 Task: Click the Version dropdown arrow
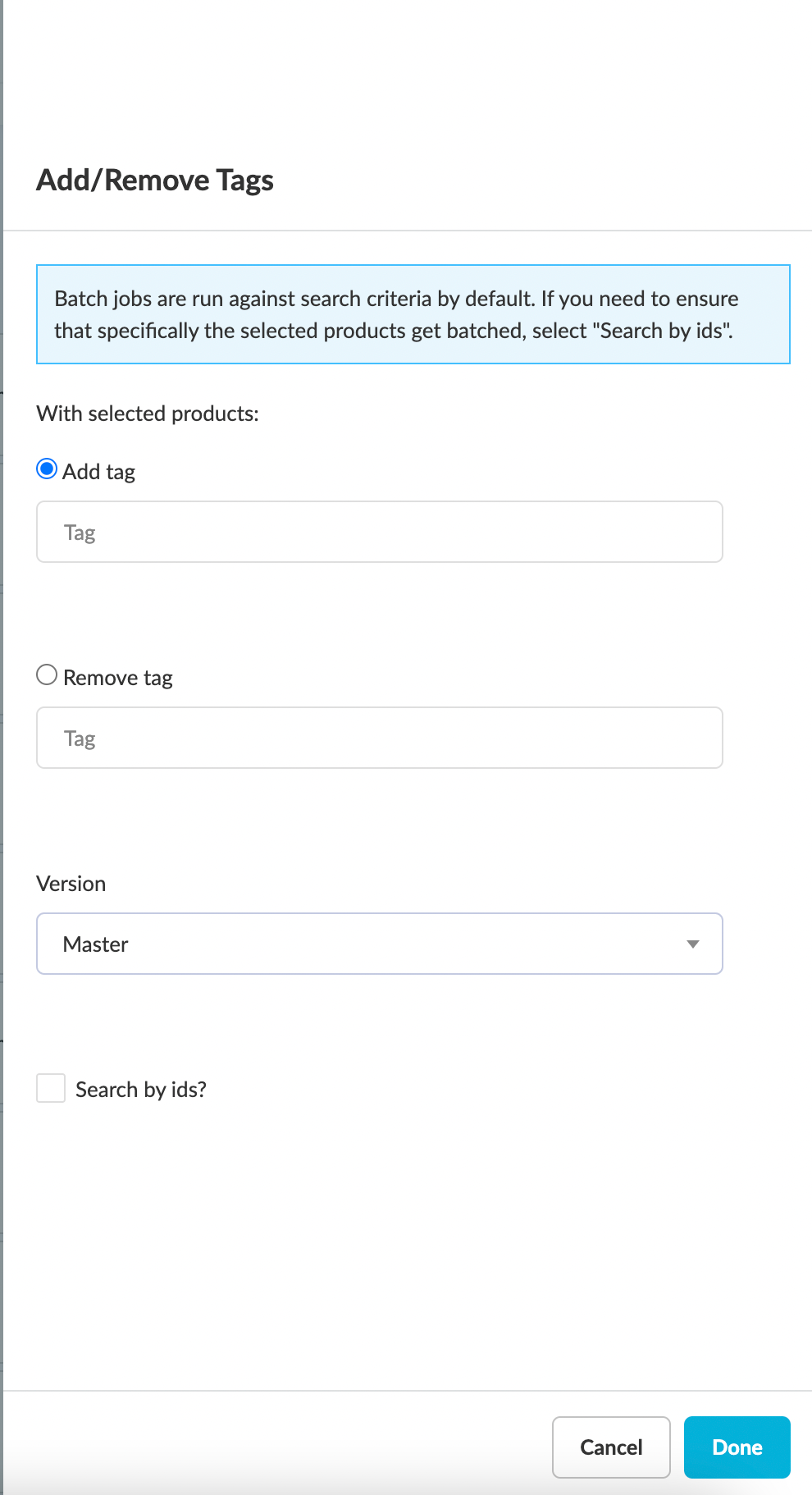coord(693,944)
